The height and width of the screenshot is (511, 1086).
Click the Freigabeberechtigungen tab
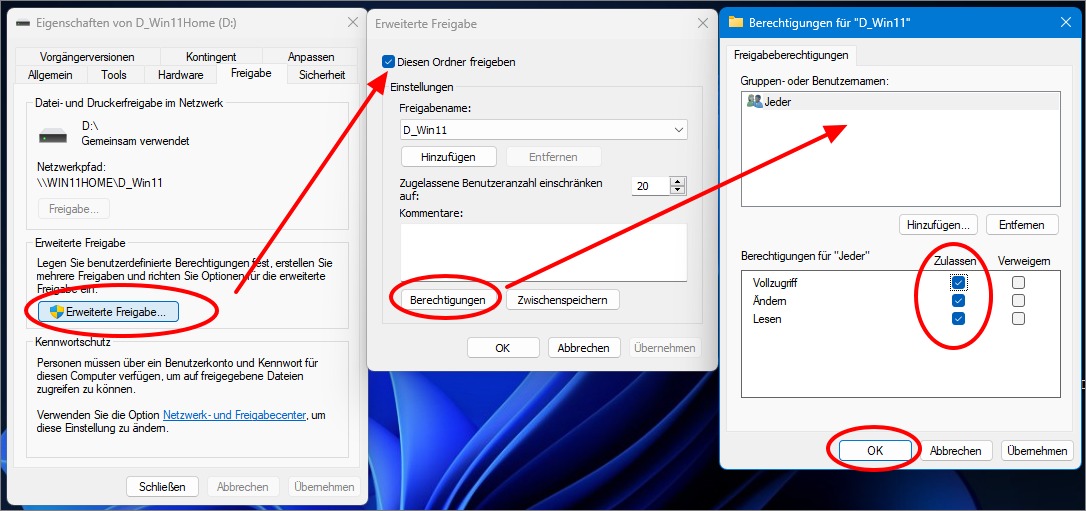(x=791, y=54)
